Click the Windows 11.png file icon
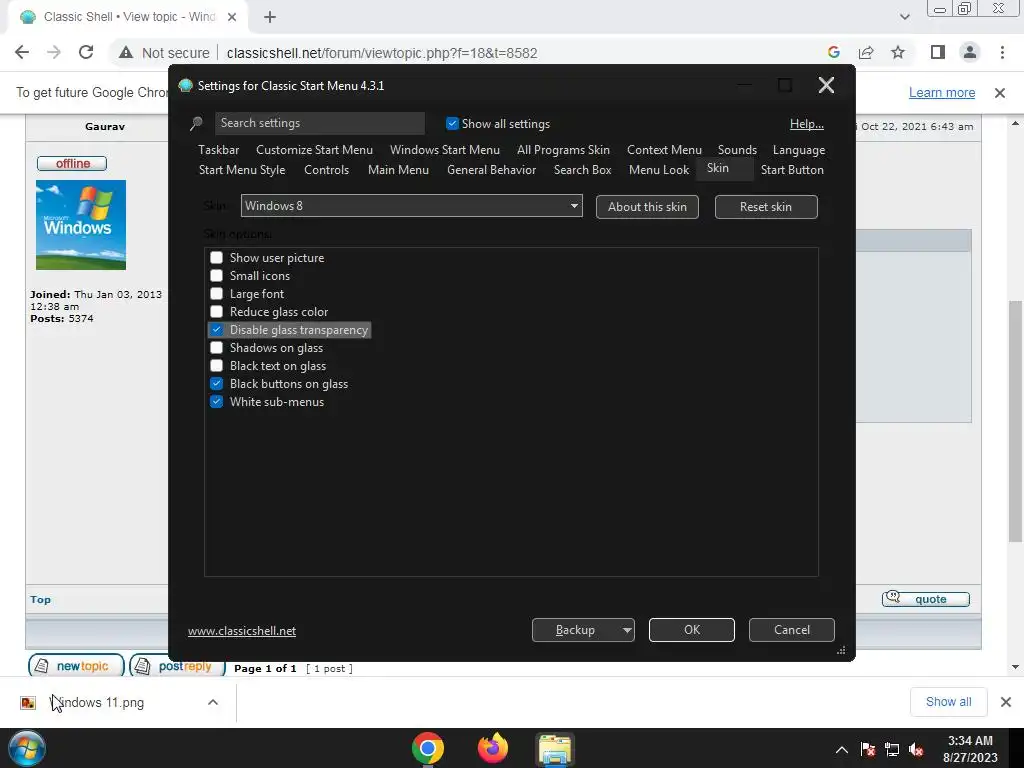The width and height of the screenshot is (1024, 768). (28, 703)
